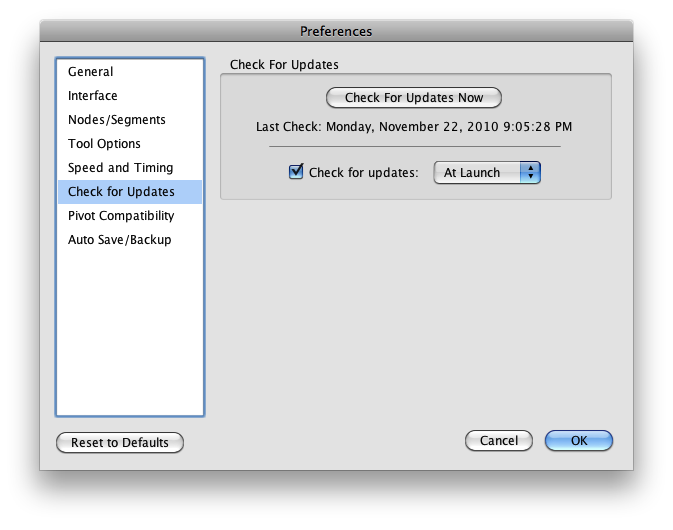Cancel the Preferences dialog
Viewport: 673px width, 530px height.
499,441
